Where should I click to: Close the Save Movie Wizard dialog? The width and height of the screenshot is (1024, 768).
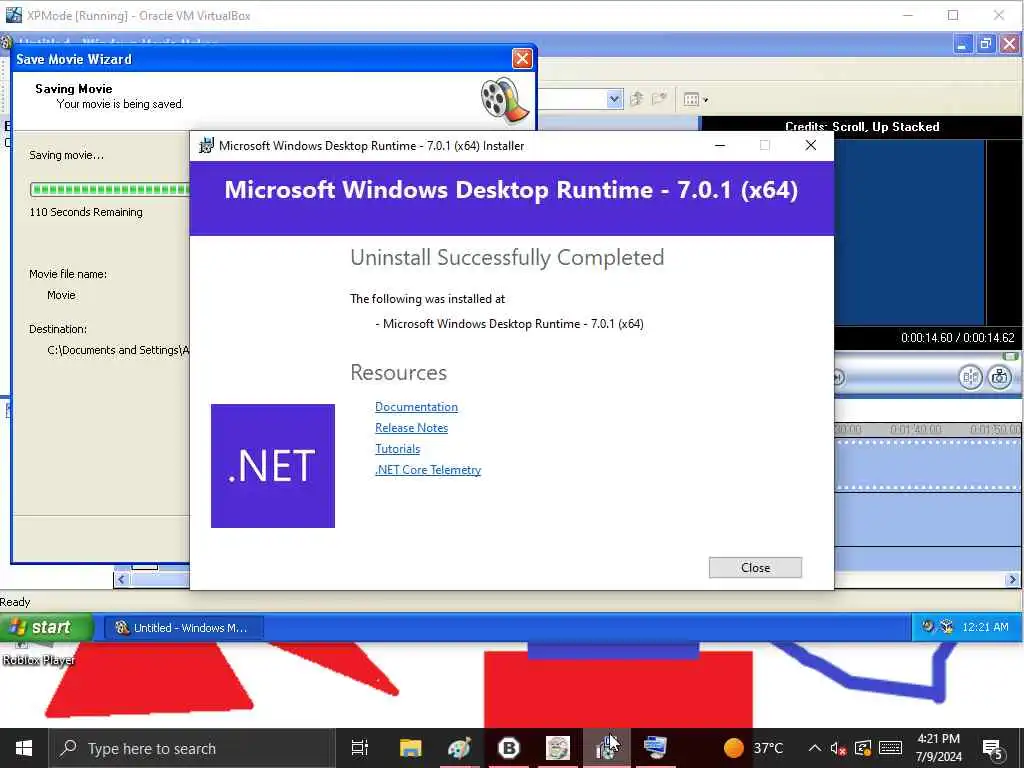[522, 59]
